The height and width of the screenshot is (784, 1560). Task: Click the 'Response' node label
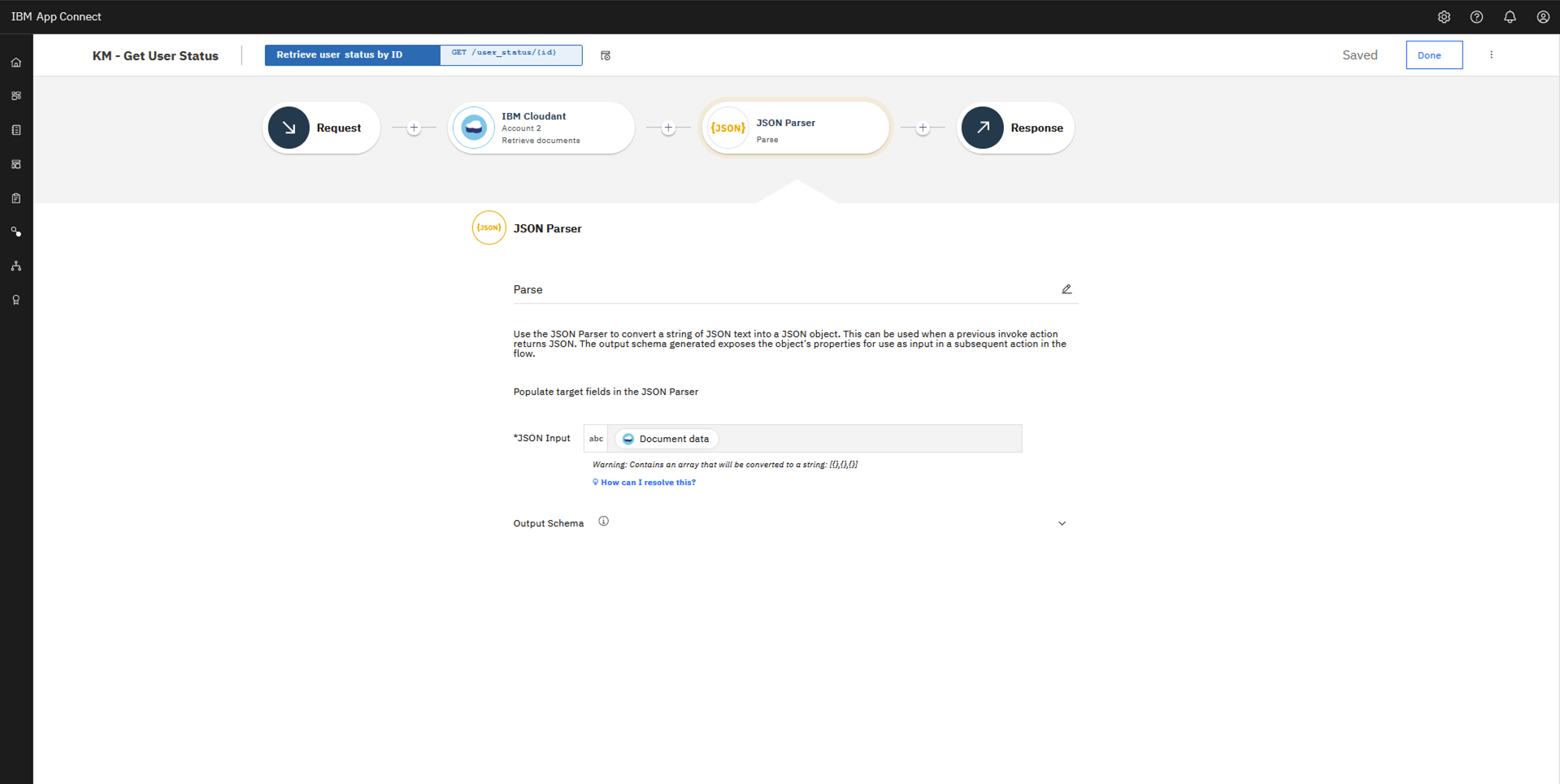[x=1036, y=128]
